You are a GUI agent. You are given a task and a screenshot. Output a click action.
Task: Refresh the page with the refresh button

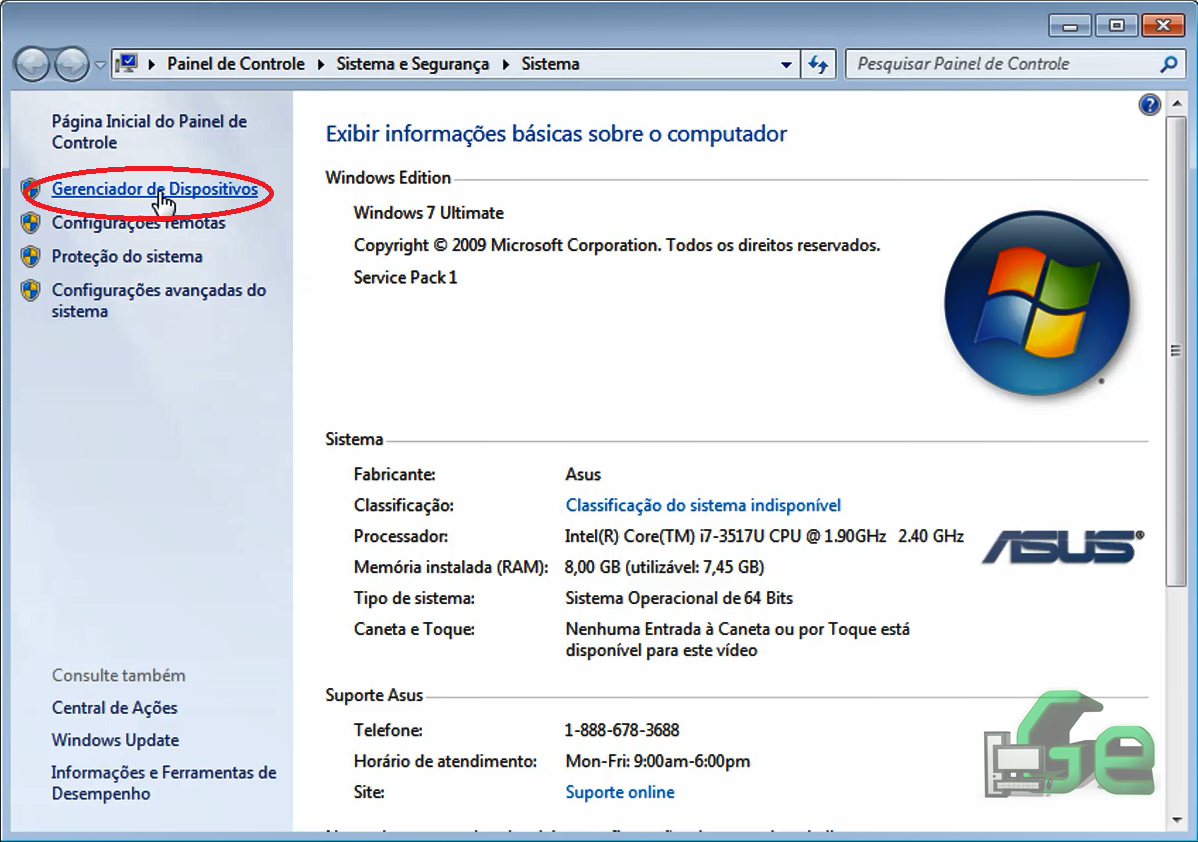click(x=818, y=64)
